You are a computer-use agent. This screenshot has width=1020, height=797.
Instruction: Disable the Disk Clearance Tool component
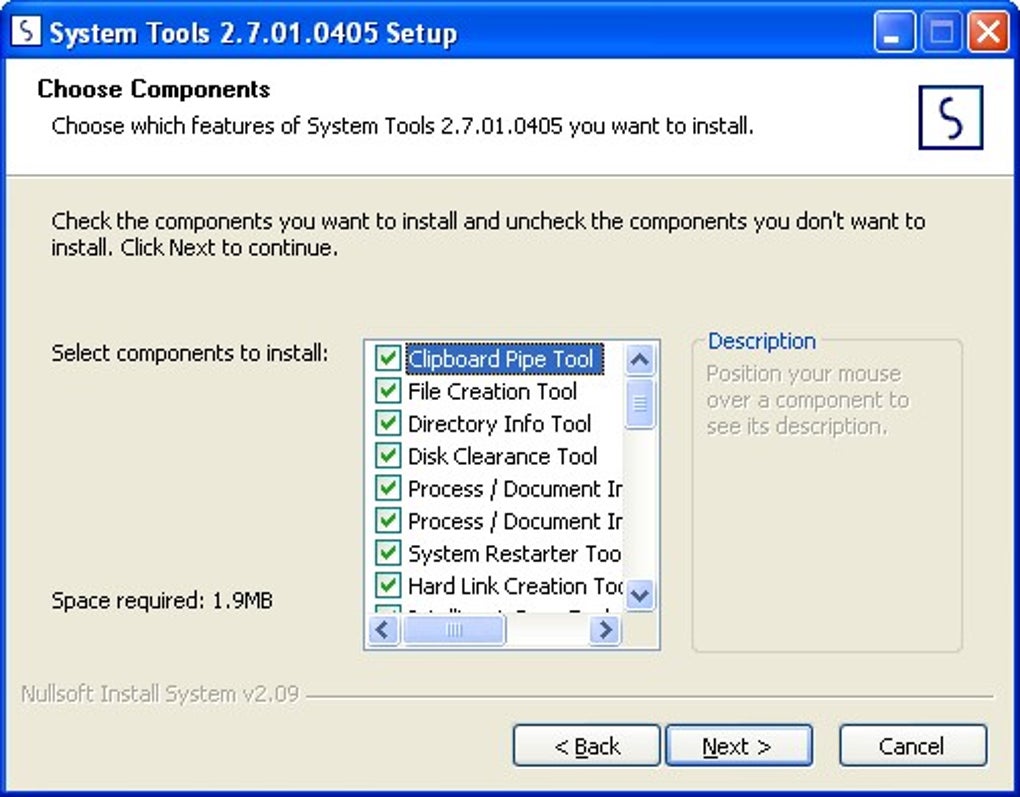coord(387,456)
